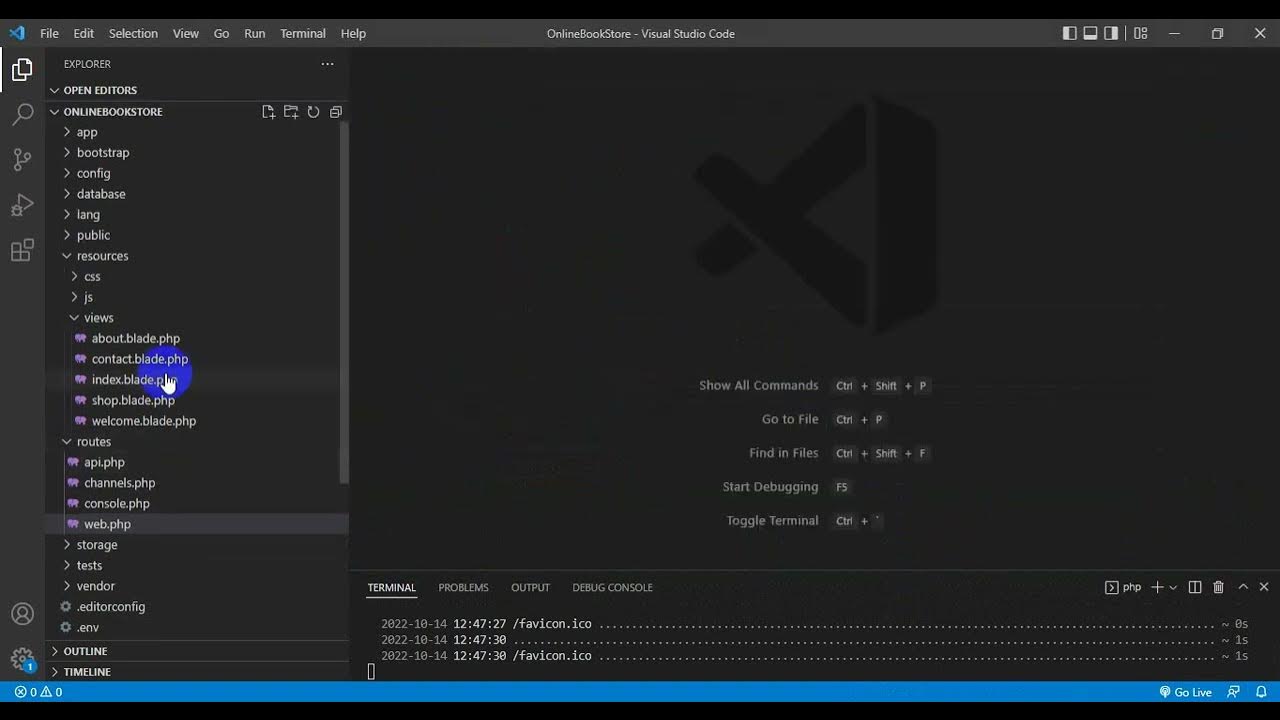The width and height of the screenshot is (1280, 720).
Task: Click the New File icon in explorer
Action: (268, 112)
